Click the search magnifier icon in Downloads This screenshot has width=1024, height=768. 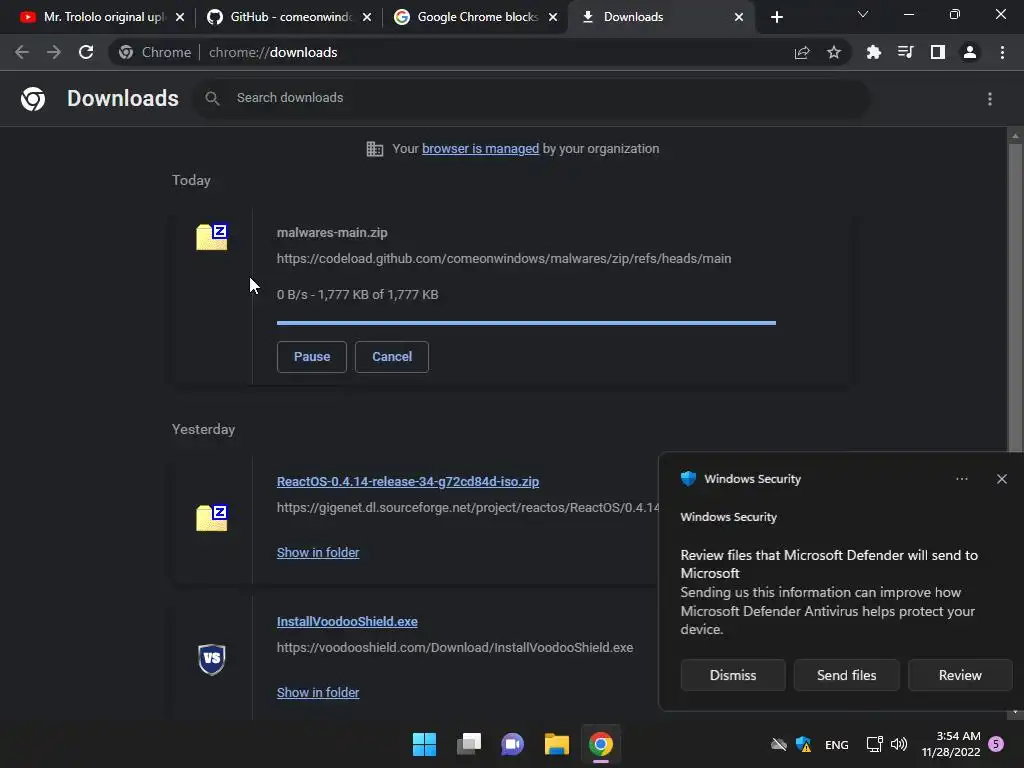pyautogui.click(x=212, y=99)
